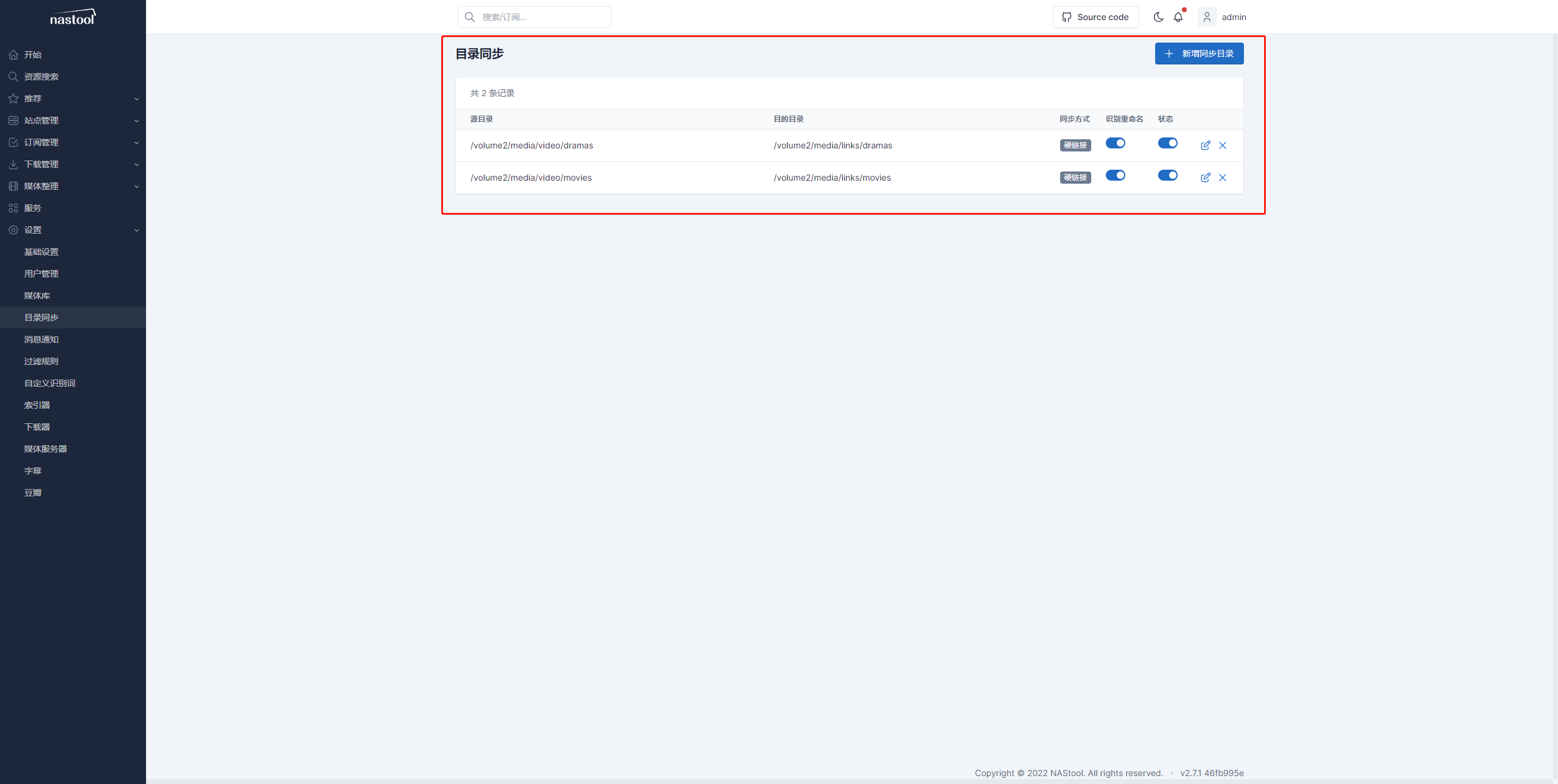Open the Source code link
This screenshot has height=784, width=1558.
coord(1095,17)
